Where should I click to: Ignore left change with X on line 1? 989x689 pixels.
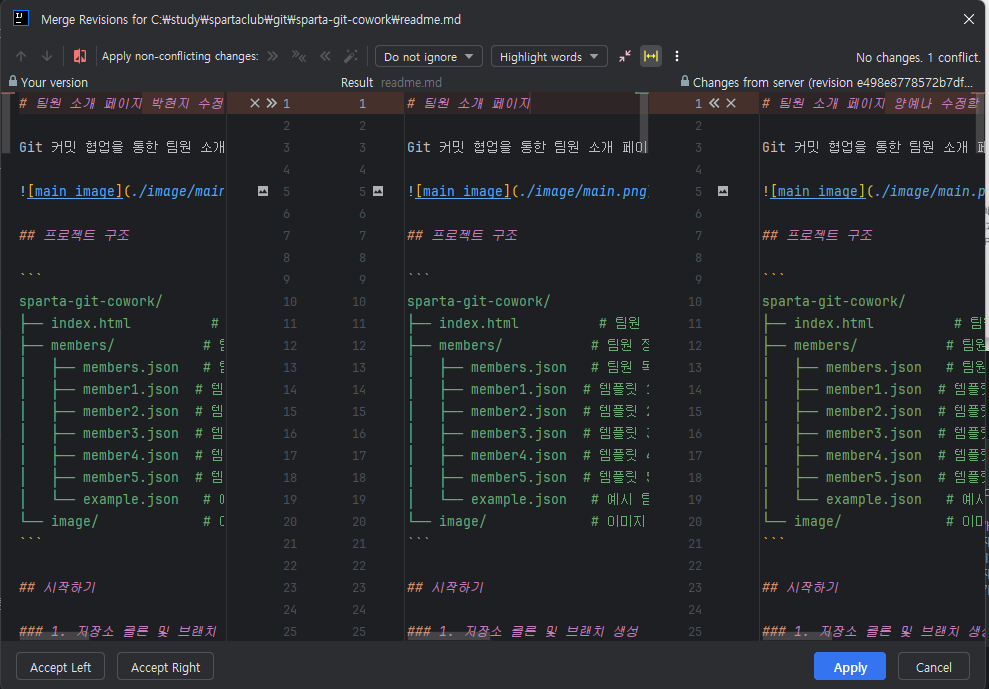click(x=255, y=103)
